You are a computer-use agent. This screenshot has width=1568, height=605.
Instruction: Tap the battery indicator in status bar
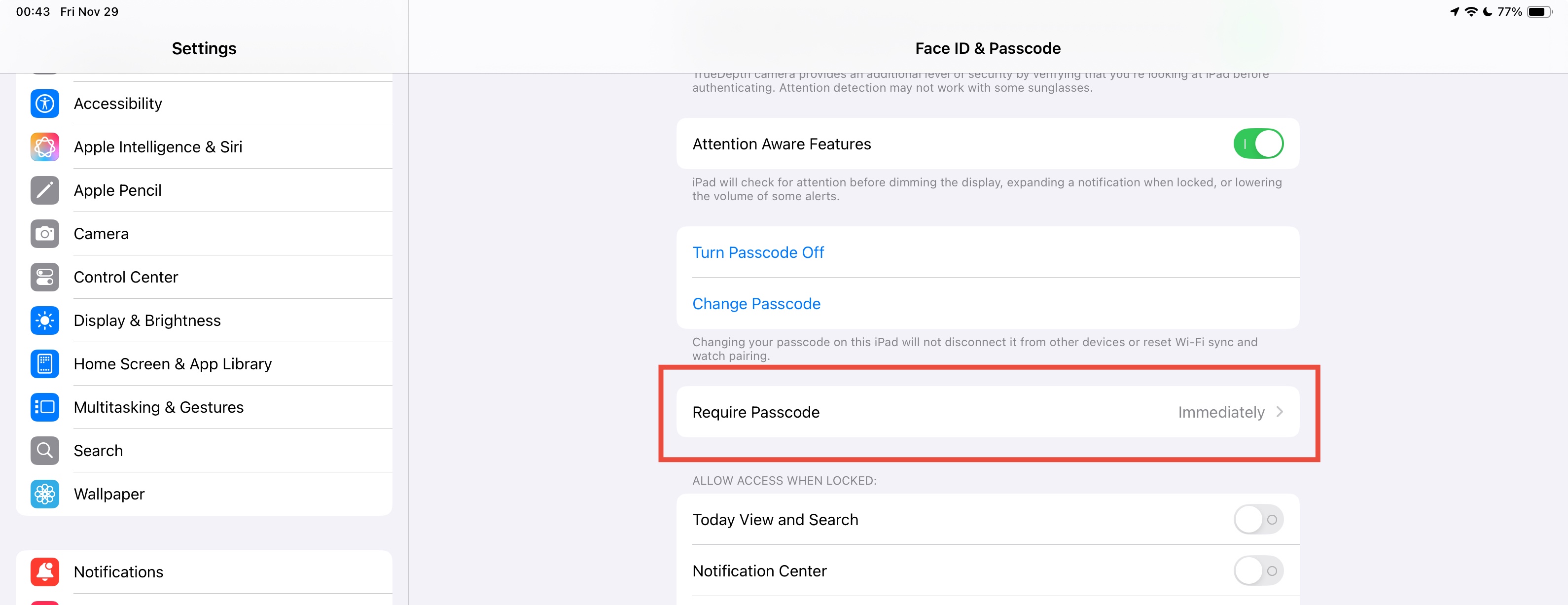(x=1539, y=11)
